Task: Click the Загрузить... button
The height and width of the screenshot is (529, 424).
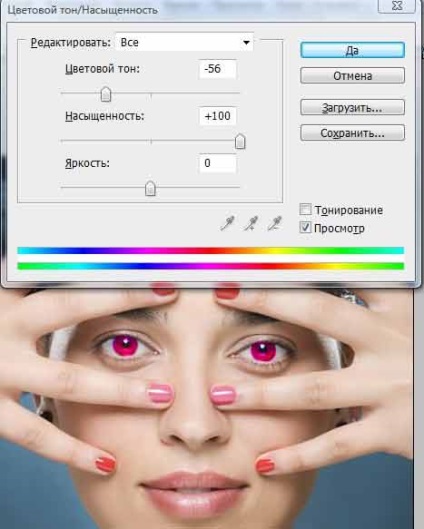Action: [352, 108]
